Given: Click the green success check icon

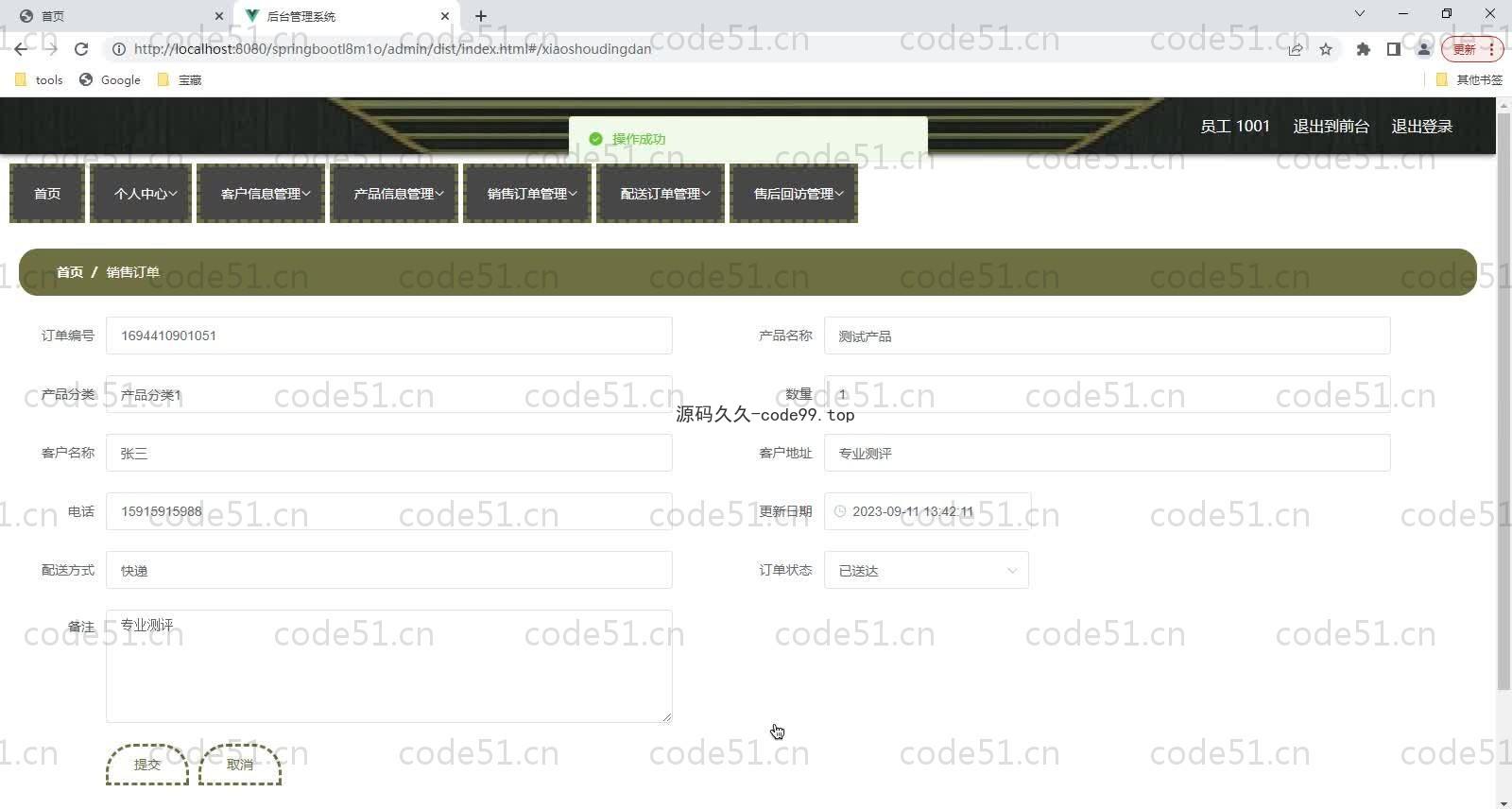Looking at the screenshot, I should 595,139.
